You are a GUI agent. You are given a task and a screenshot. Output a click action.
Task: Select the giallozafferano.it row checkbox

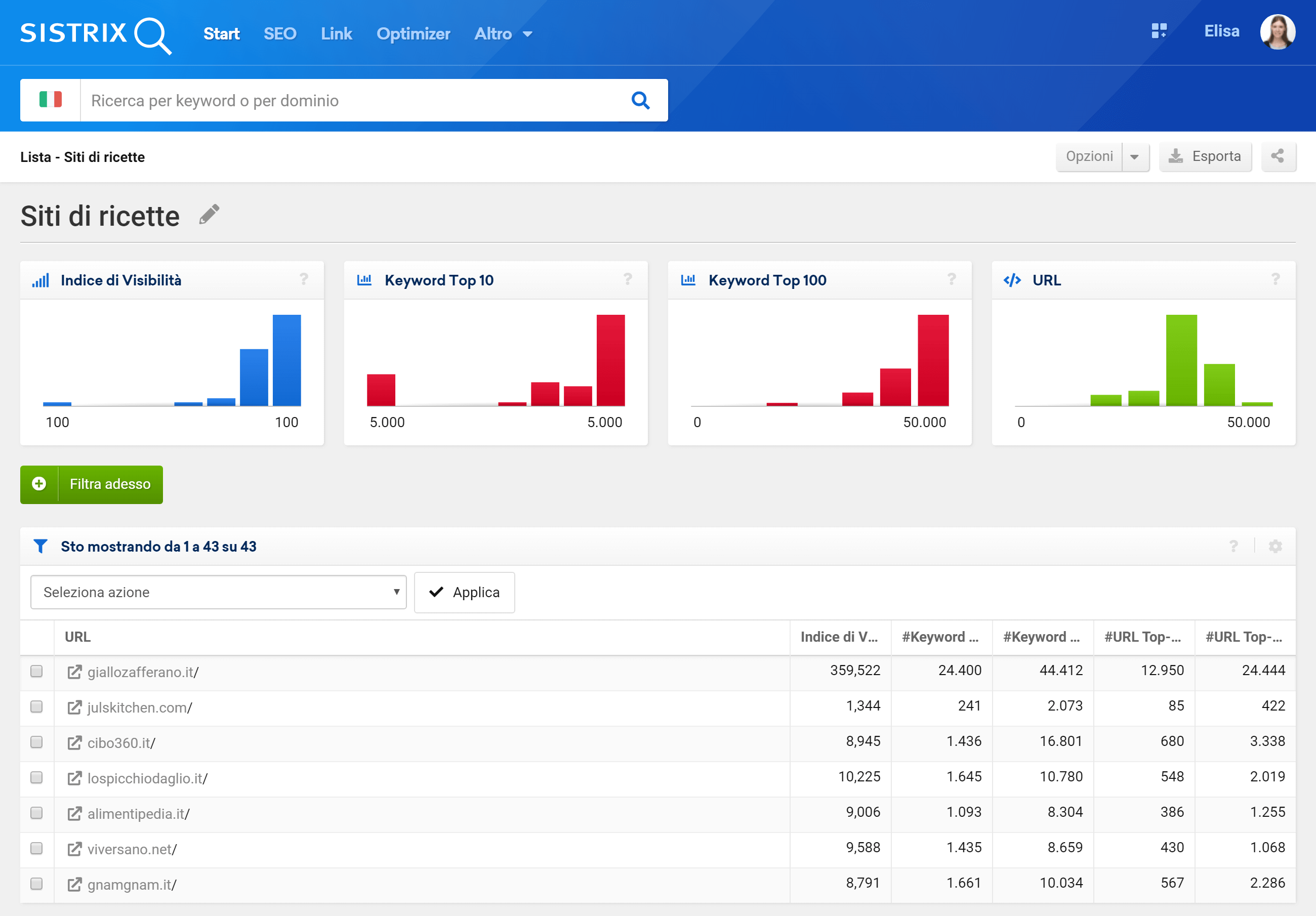pos(36,671)
